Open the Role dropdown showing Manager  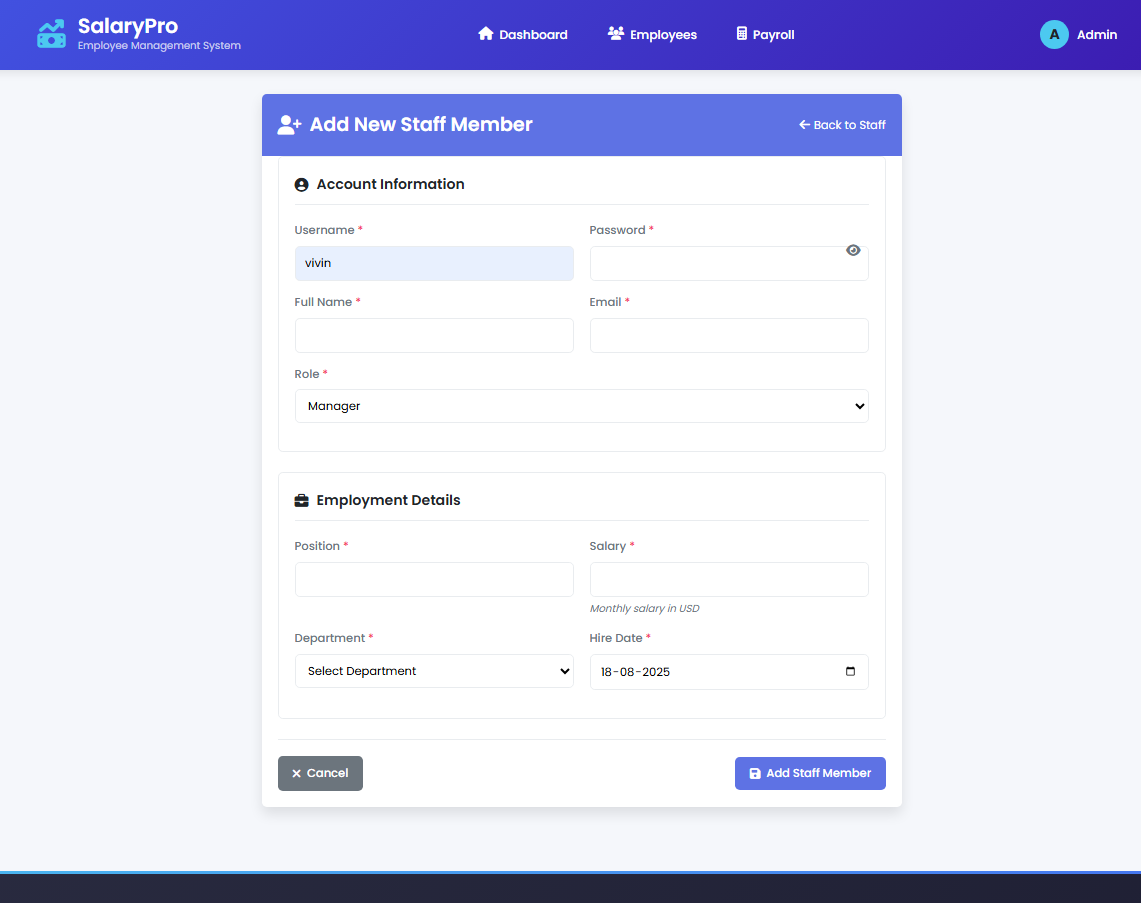click(581, 406)
